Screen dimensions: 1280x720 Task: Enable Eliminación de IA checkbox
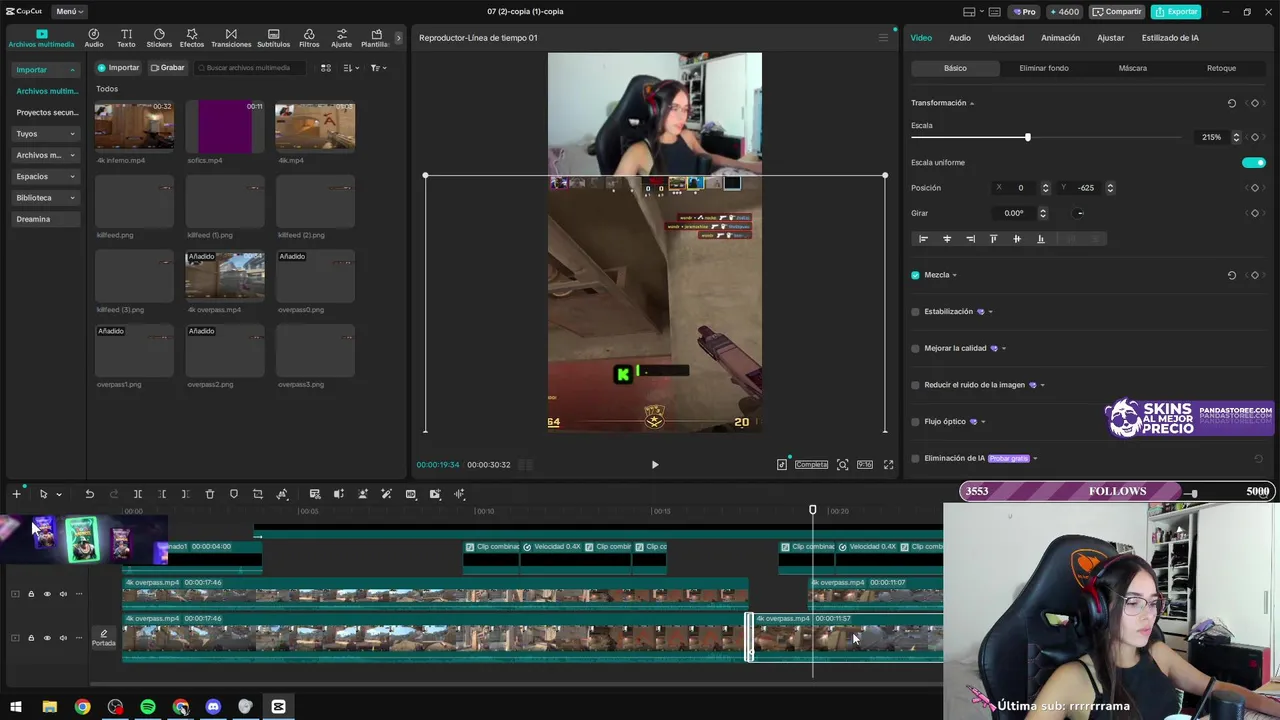[915, 458]
